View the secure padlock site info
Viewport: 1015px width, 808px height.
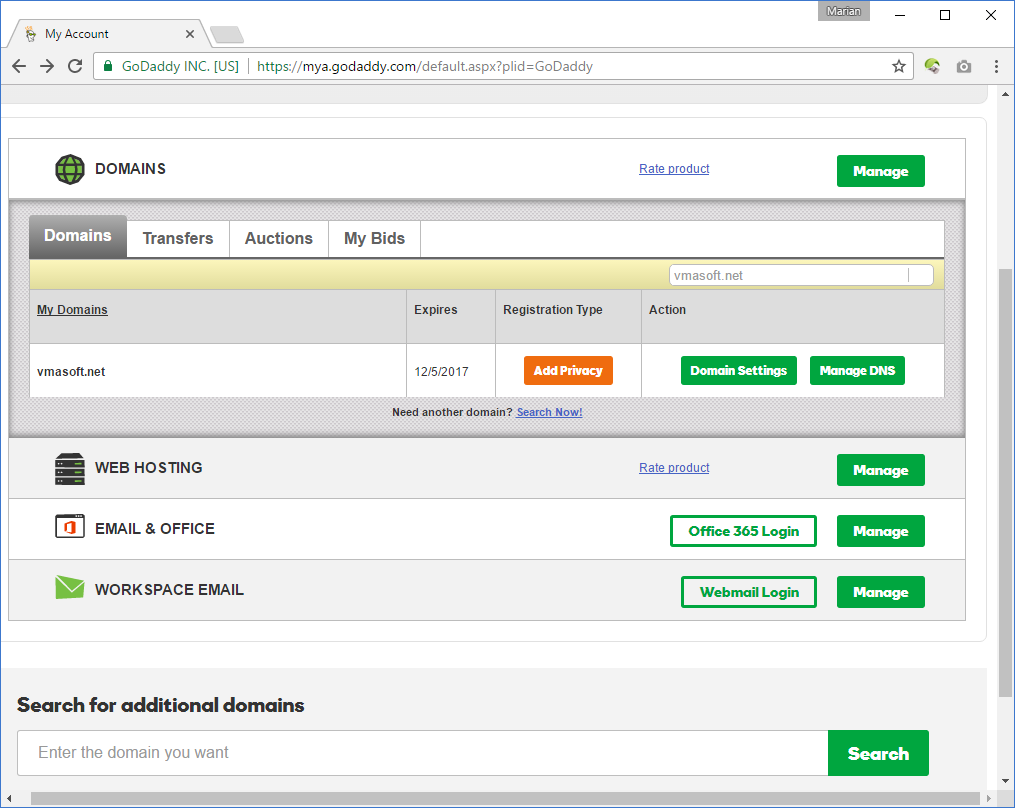108,66
